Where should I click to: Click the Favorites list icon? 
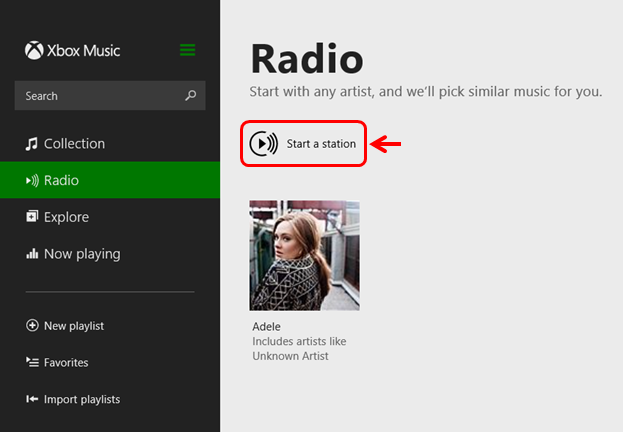pos(32,363)
